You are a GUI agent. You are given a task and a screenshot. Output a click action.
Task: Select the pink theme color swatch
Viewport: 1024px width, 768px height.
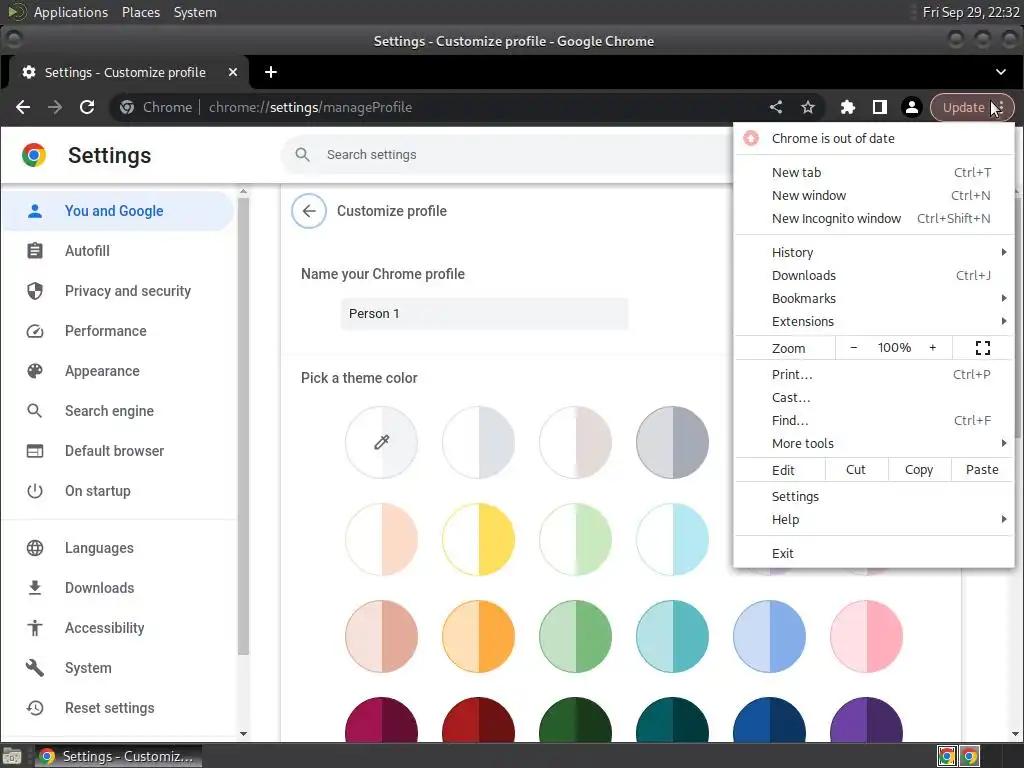(x=866, y=636)
